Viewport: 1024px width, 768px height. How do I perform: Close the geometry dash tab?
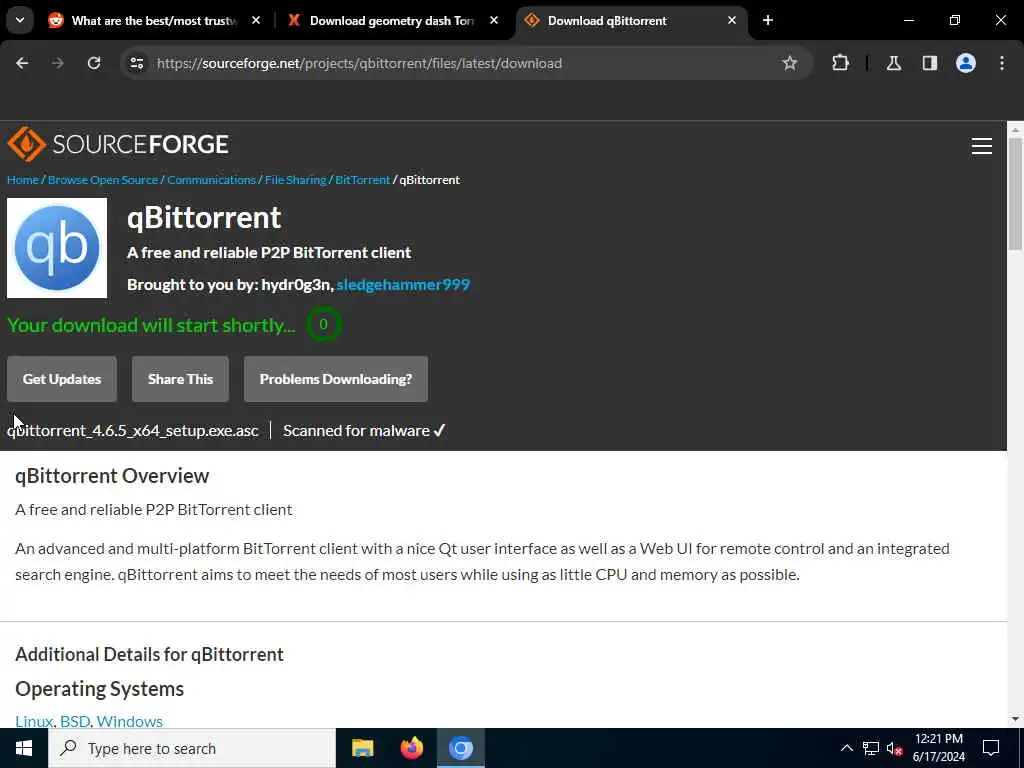pos(494,20)
